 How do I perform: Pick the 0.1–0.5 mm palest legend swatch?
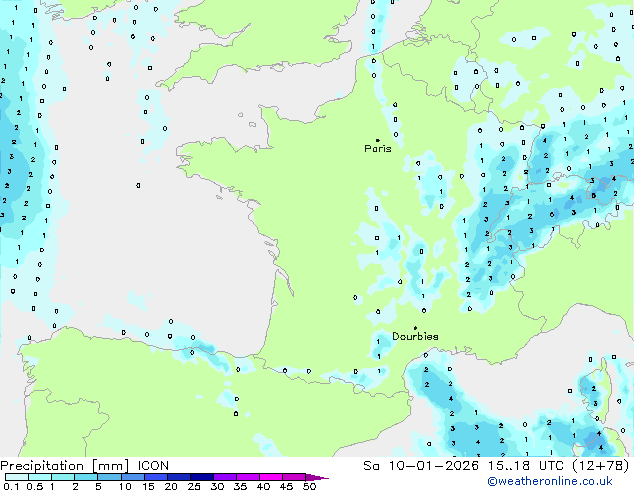(x=17, y=477)
